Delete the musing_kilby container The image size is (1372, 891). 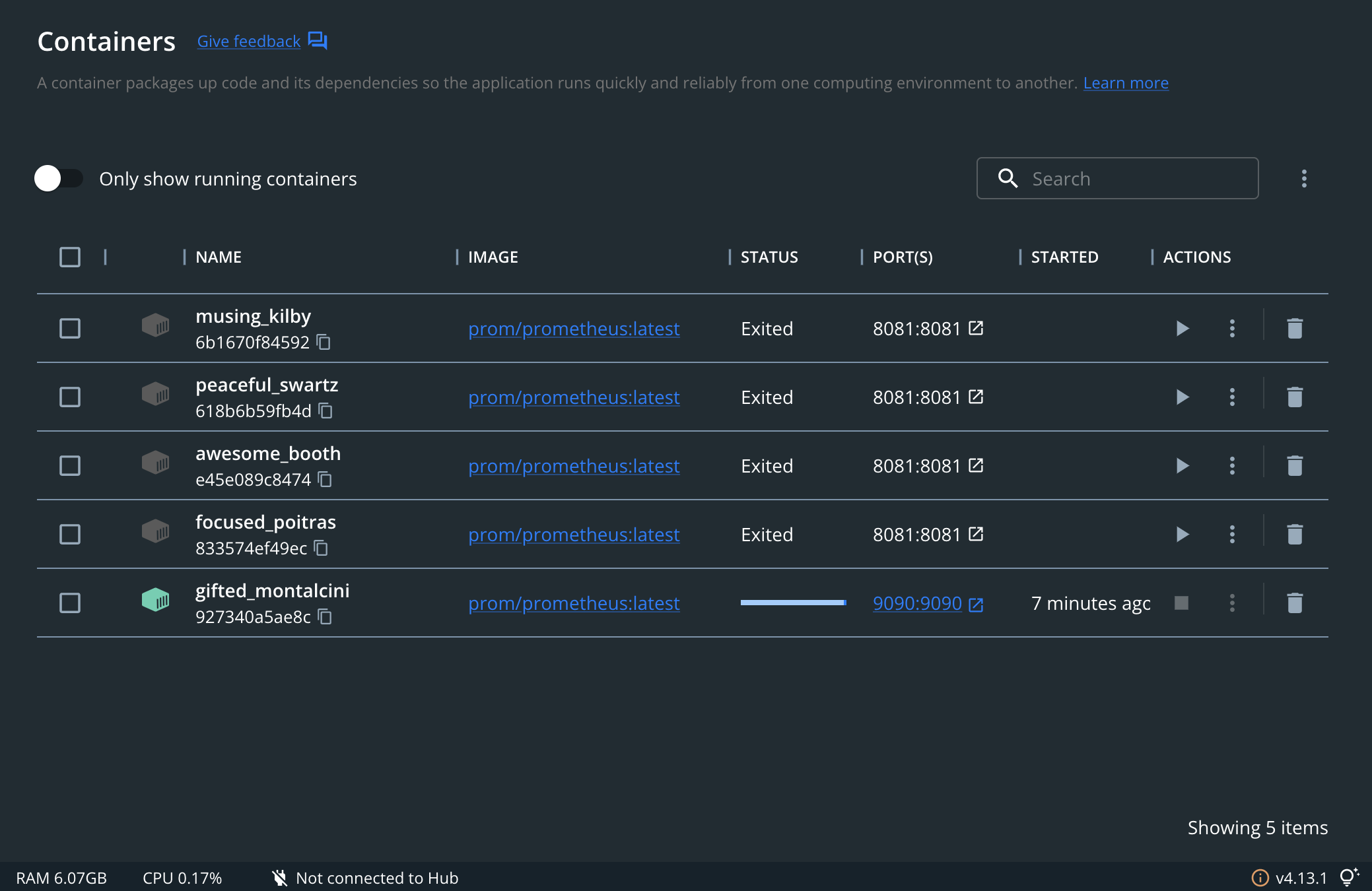[1294, 328]
